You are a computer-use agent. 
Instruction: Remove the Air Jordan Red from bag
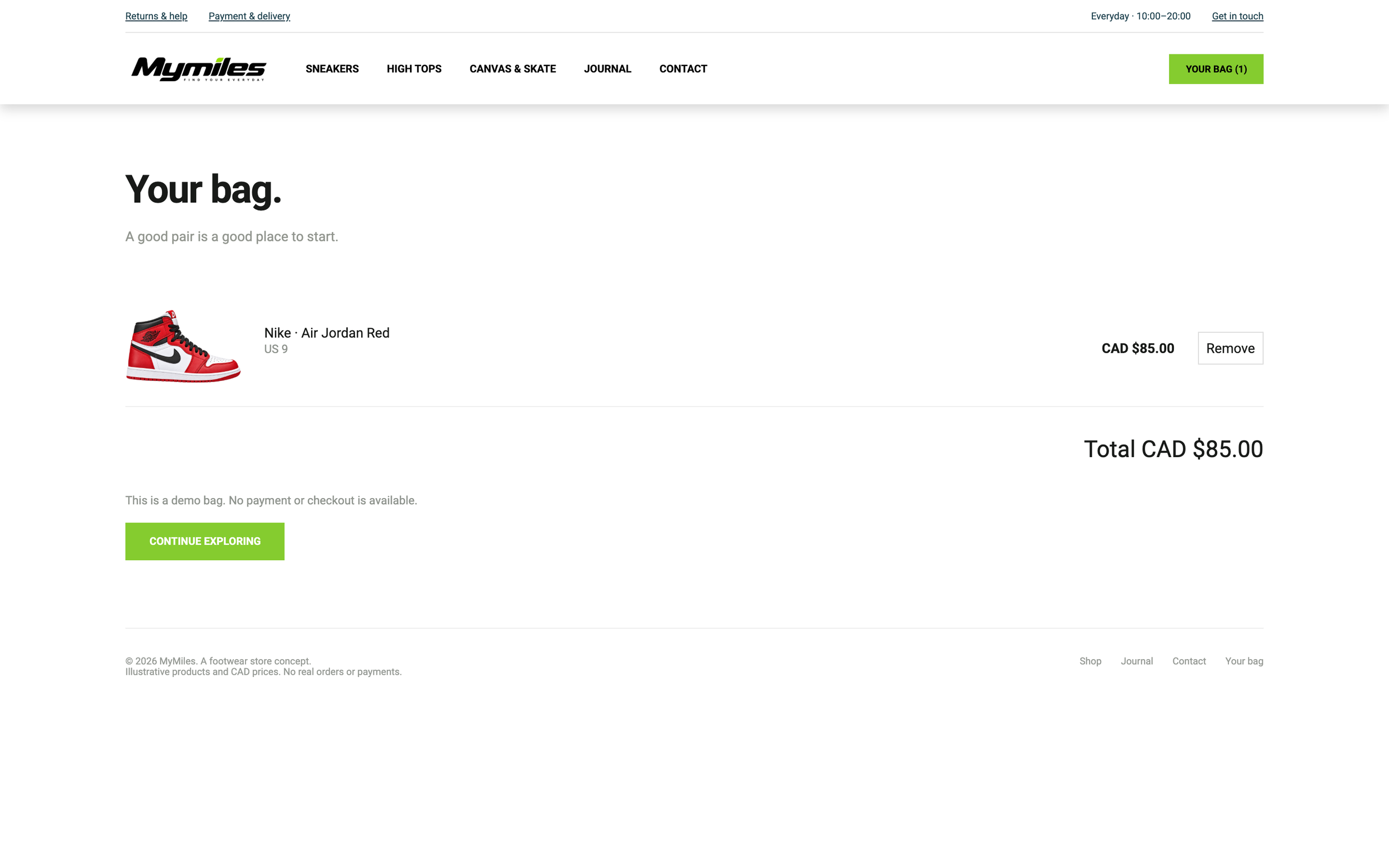[x=1231, y=348]
